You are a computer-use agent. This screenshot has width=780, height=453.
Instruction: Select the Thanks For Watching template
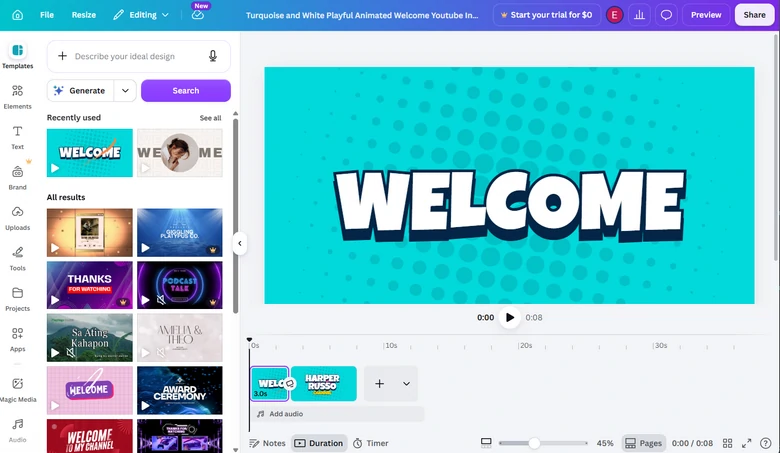point(90,285)
